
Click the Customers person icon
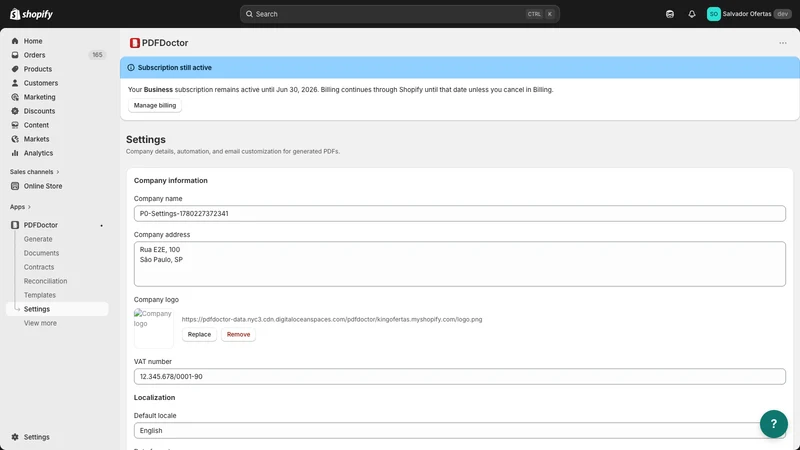tap(15, 83)
